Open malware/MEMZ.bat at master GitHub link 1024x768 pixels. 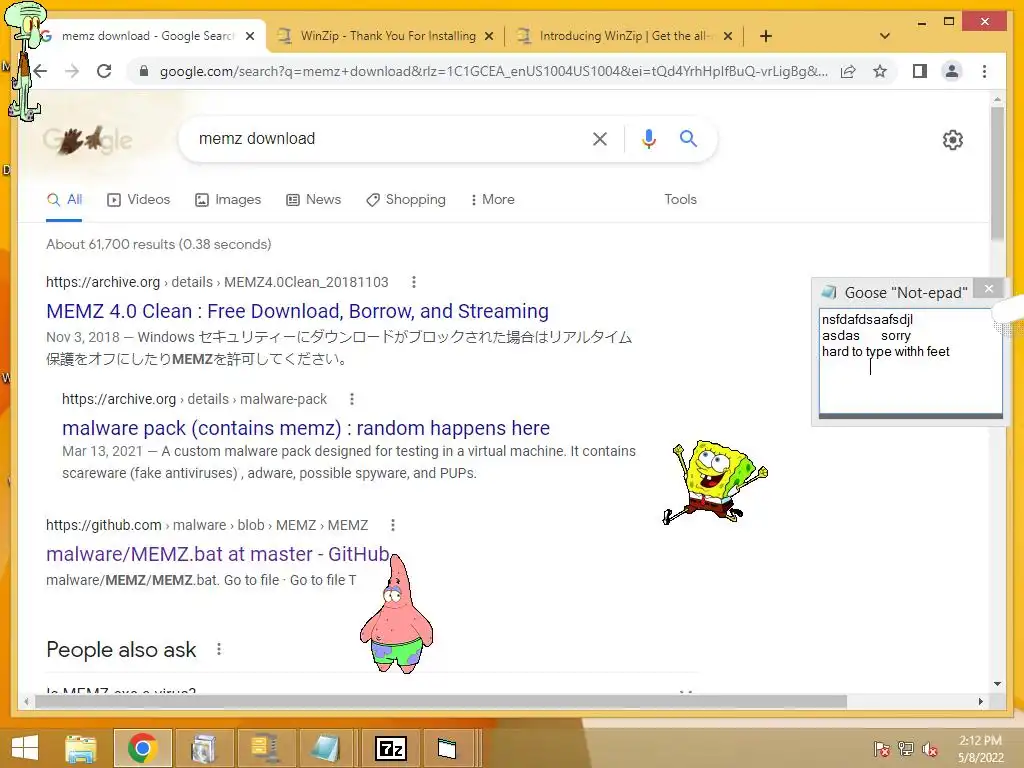(x=217, y=554)
